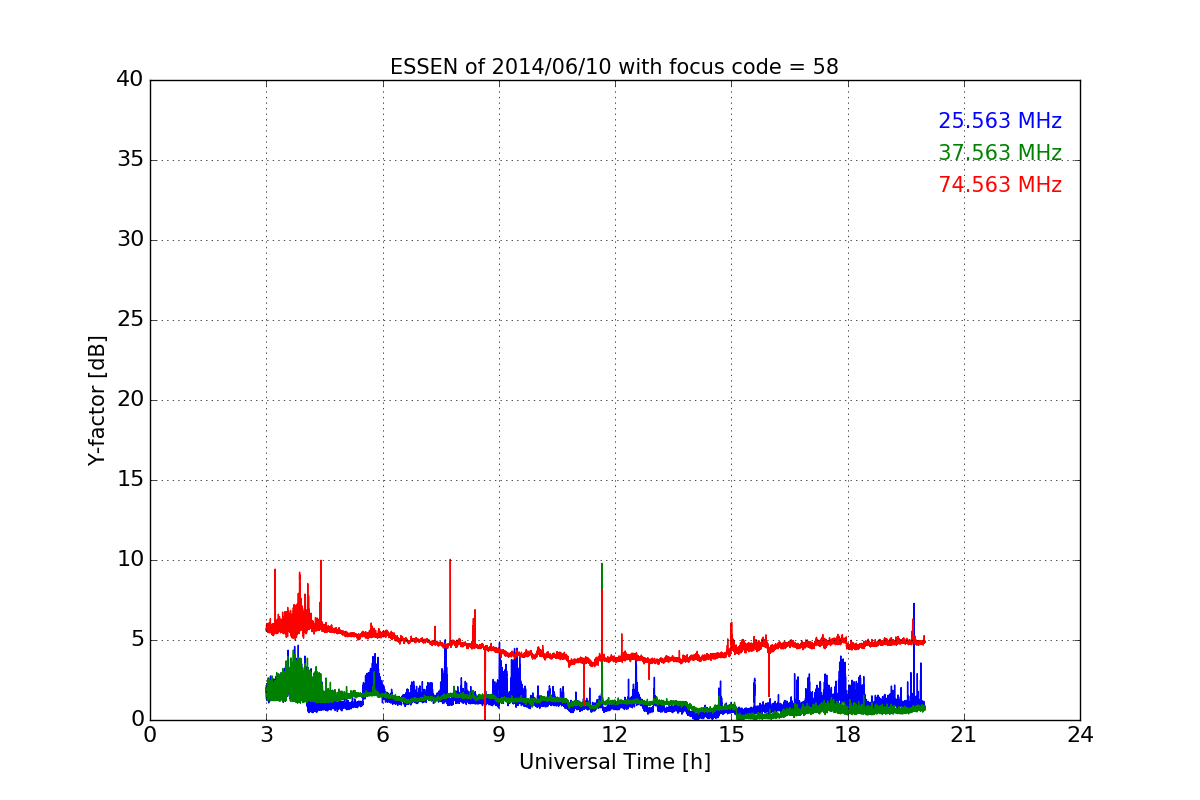1200x800 pixels.
Task: Click x-axis tick label '3'
Action: point(266,735)
